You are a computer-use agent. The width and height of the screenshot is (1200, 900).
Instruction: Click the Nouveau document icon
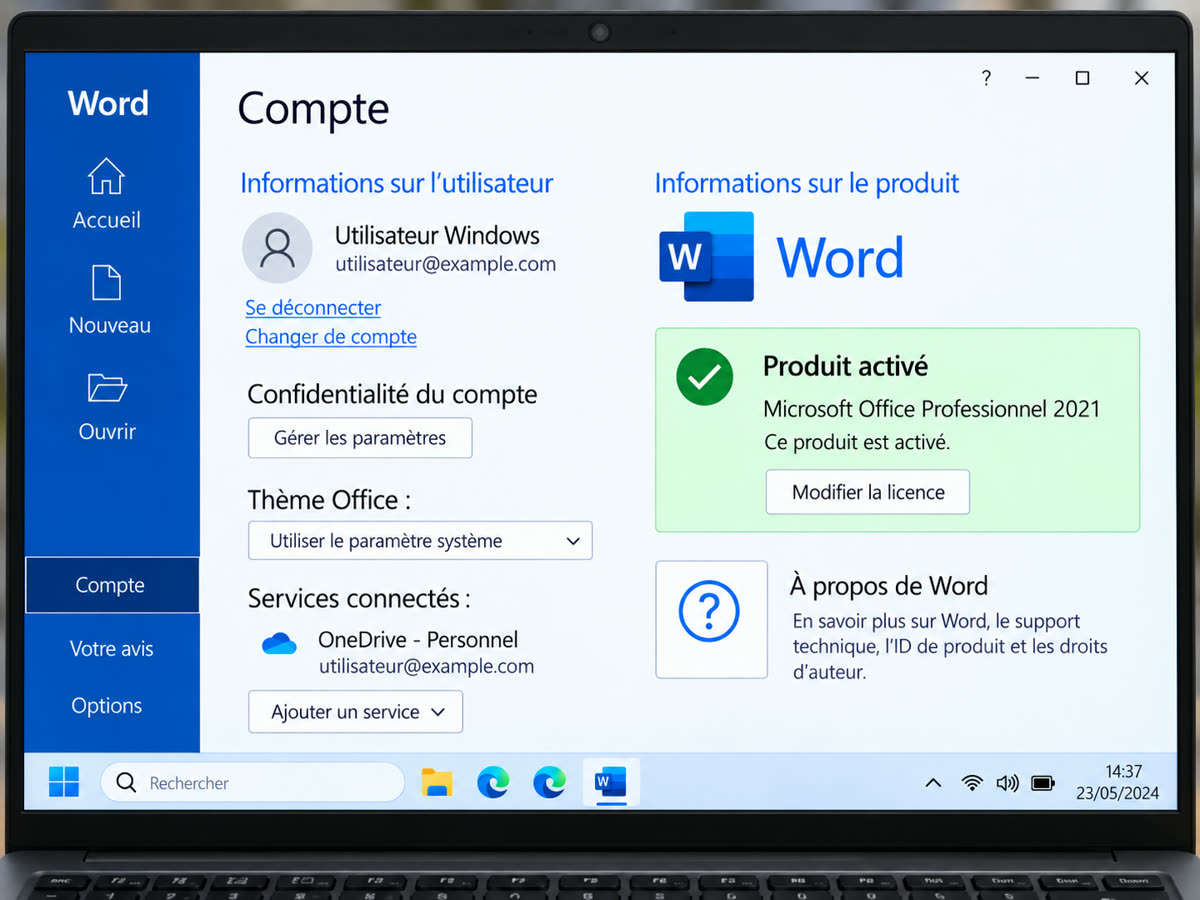pos(106,283)
